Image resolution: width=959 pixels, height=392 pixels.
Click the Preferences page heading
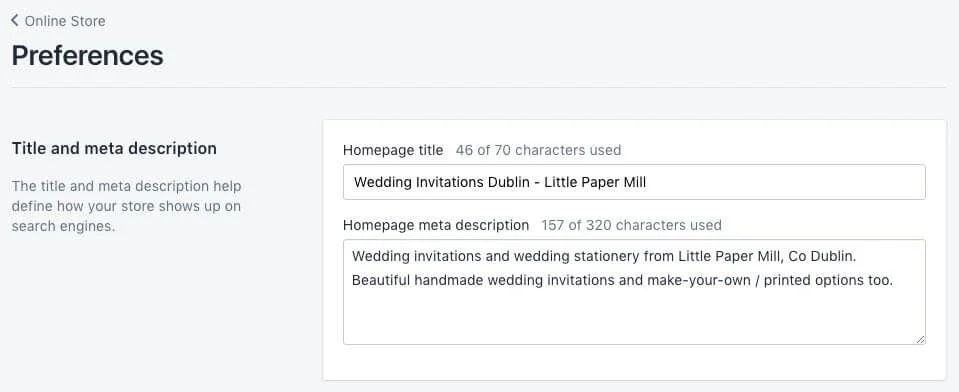[x=87, y=55]
